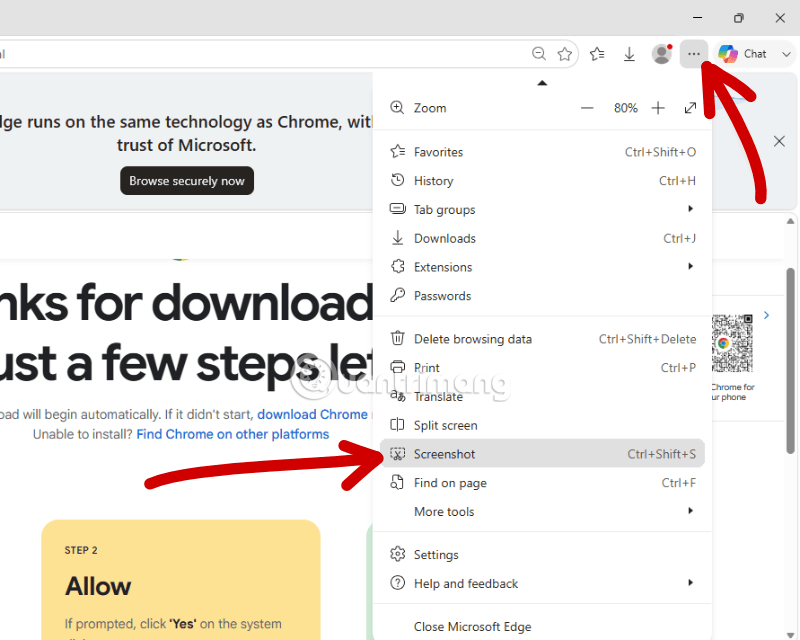Click the zoom-out magnifier in address bar
Image resolution: width=800 pixels, height=640 pixels.
tap(538, 54)
